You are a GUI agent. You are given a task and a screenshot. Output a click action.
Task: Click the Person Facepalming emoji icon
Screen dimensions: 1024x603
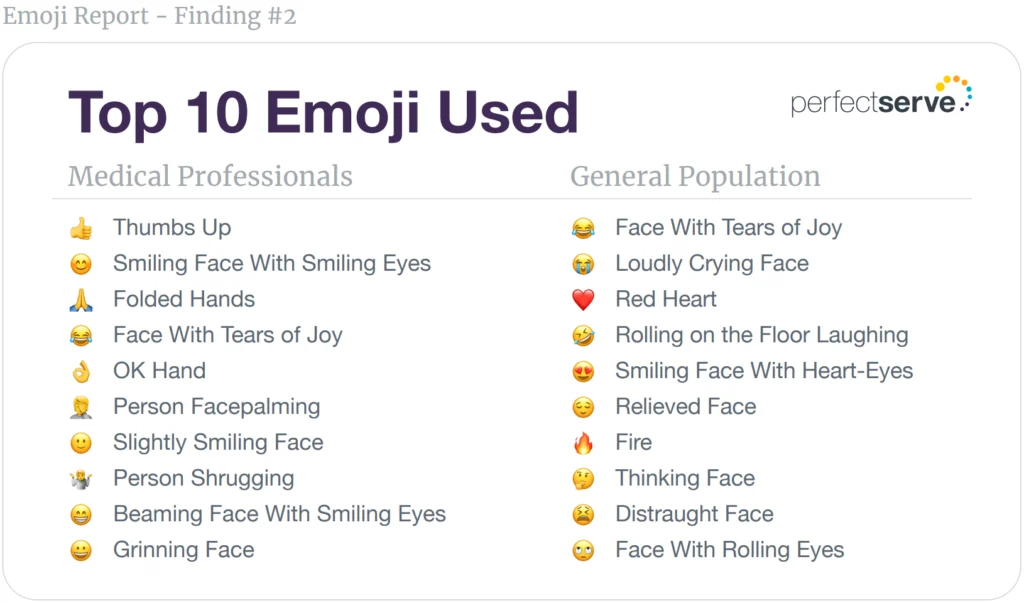[81, 407]
